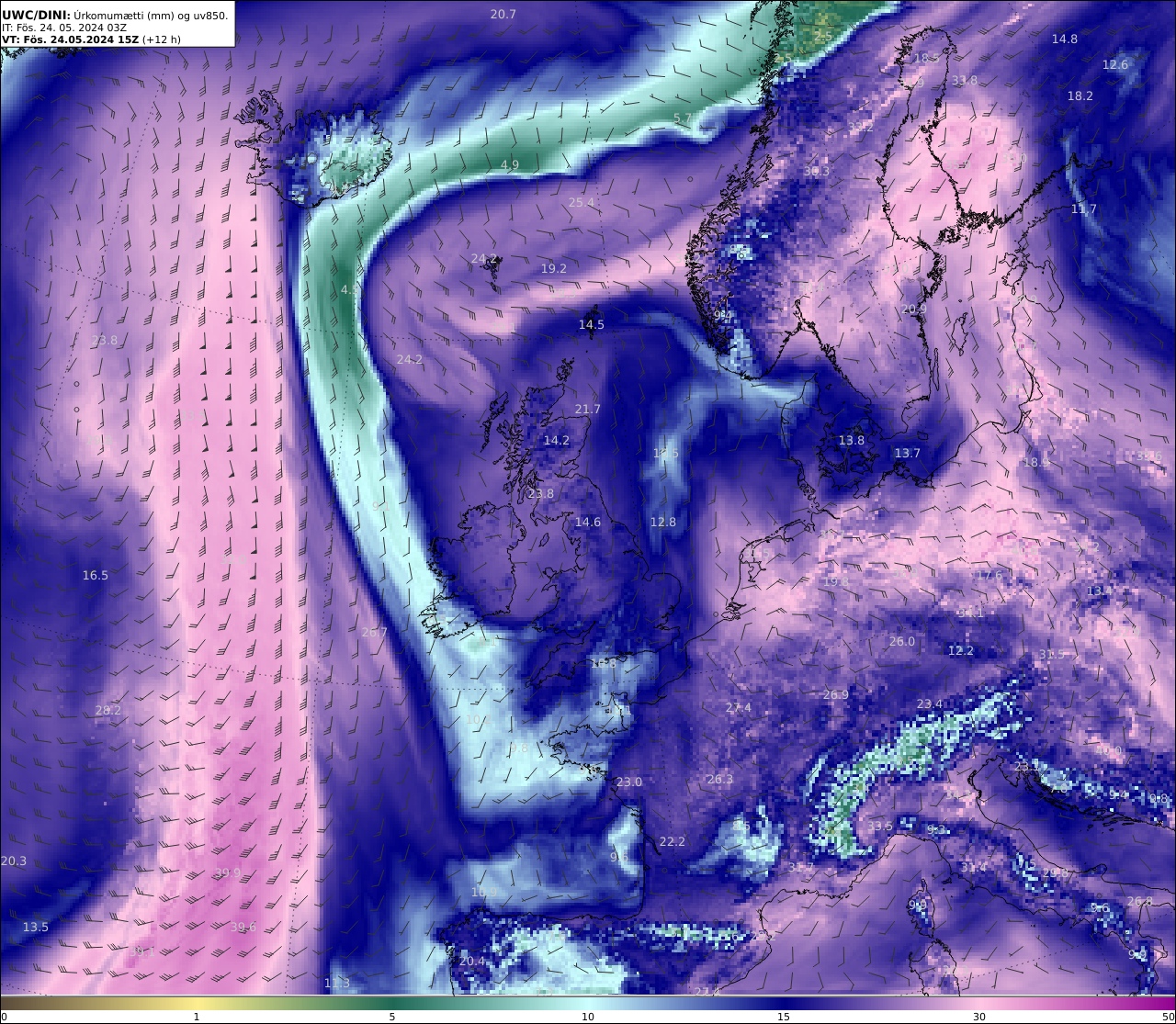Pick the 33.8 value label
1176x1024 pixels.
(x=965, y=80)
